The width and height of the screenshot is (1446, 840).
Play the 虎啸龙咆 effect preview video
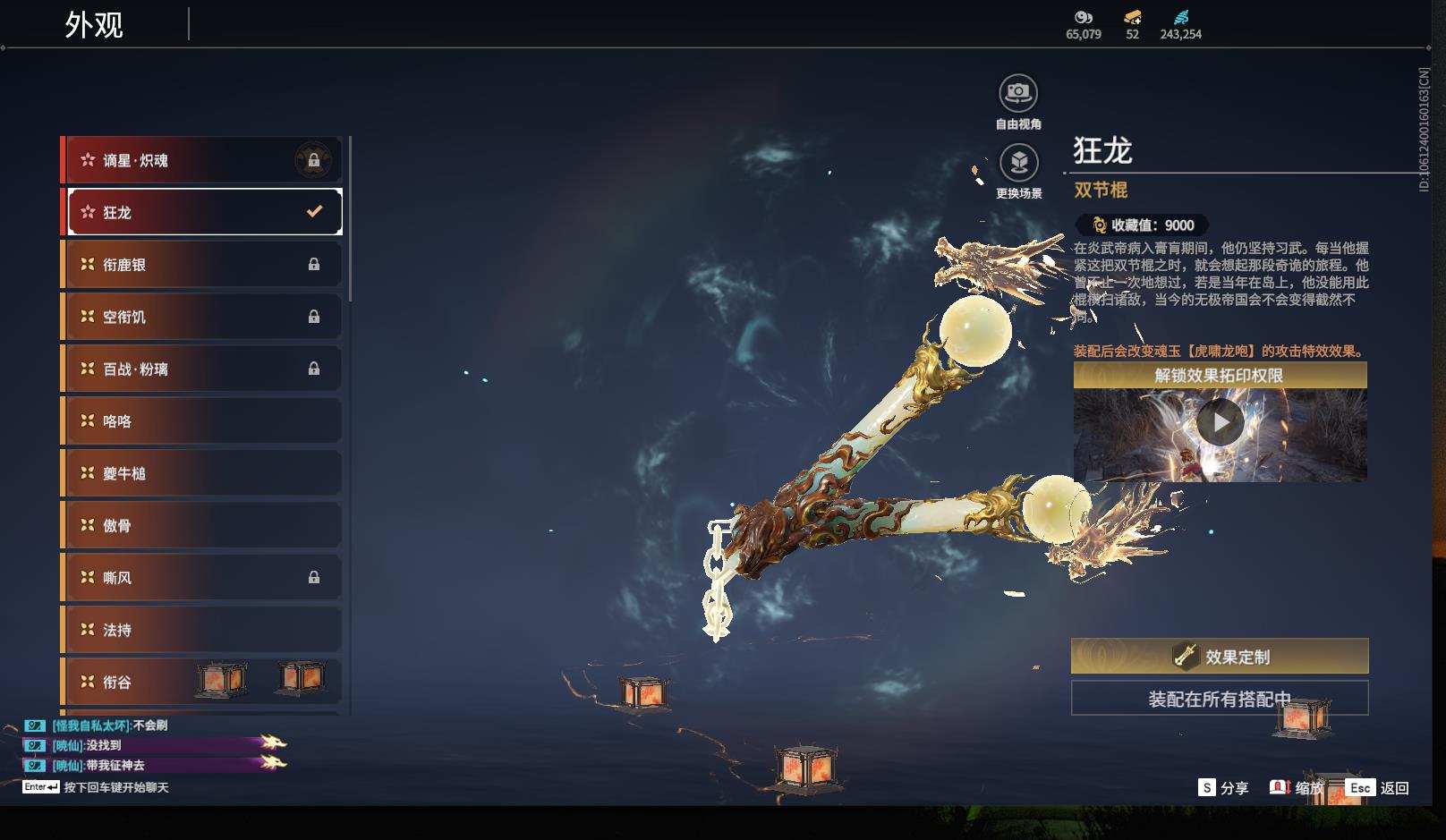pos(1220,422)
